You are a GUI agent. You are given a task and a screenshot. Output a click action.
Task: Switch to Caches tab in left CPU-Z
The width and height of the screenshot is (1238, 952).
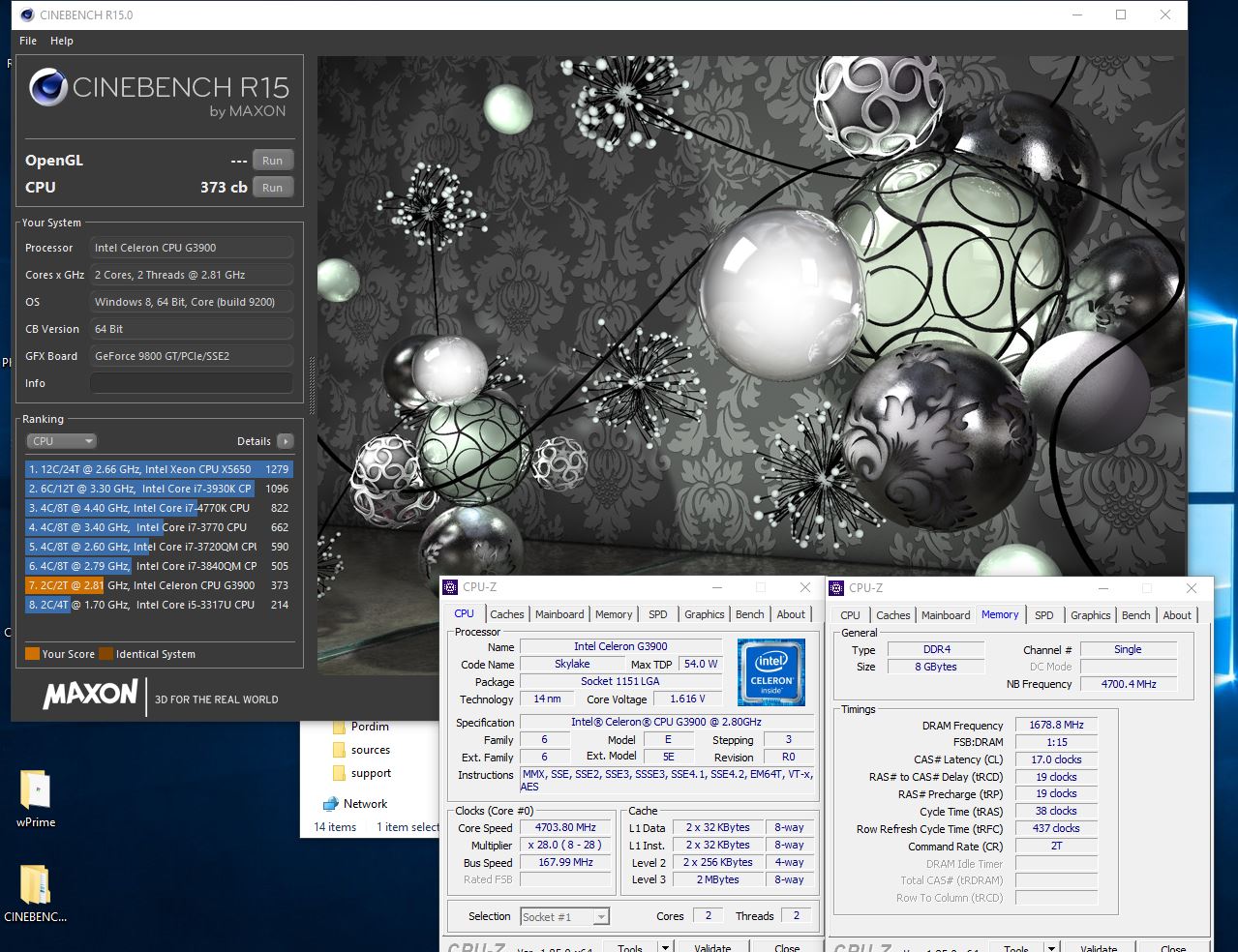506,614
